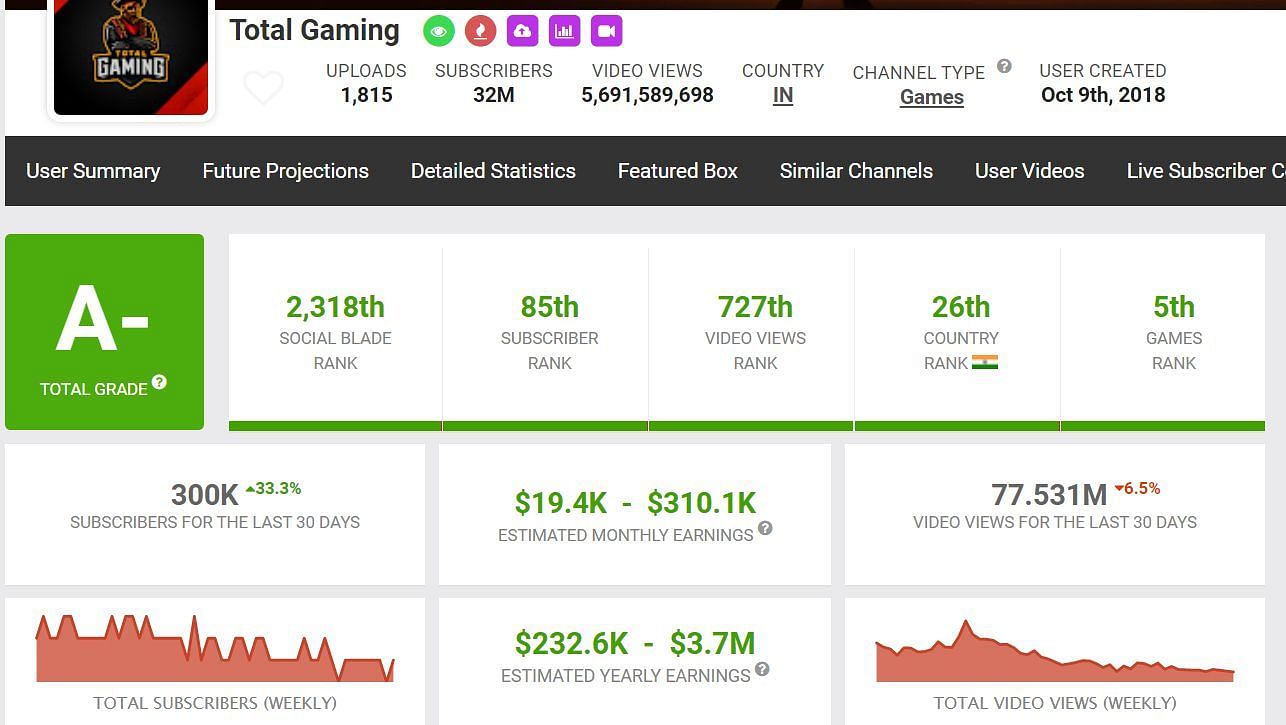This screenshot has width=1286, height=725.
Task: Click the purple cloud upload icon
Action: click(x=522, y=31)
